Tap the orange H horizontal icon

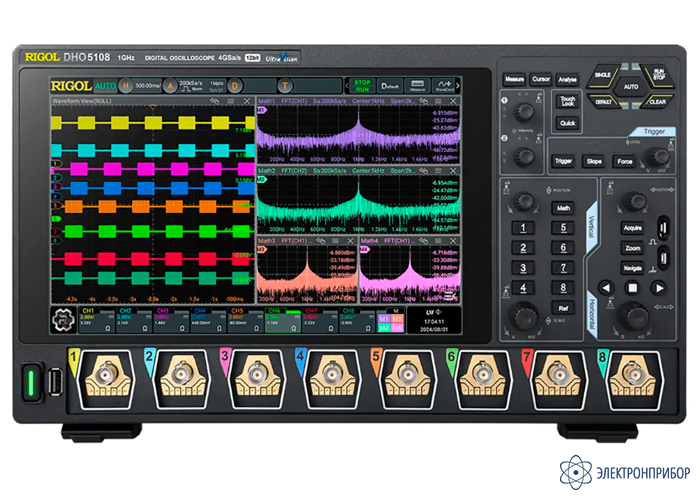pyautogui.click(x=126, y=85)
